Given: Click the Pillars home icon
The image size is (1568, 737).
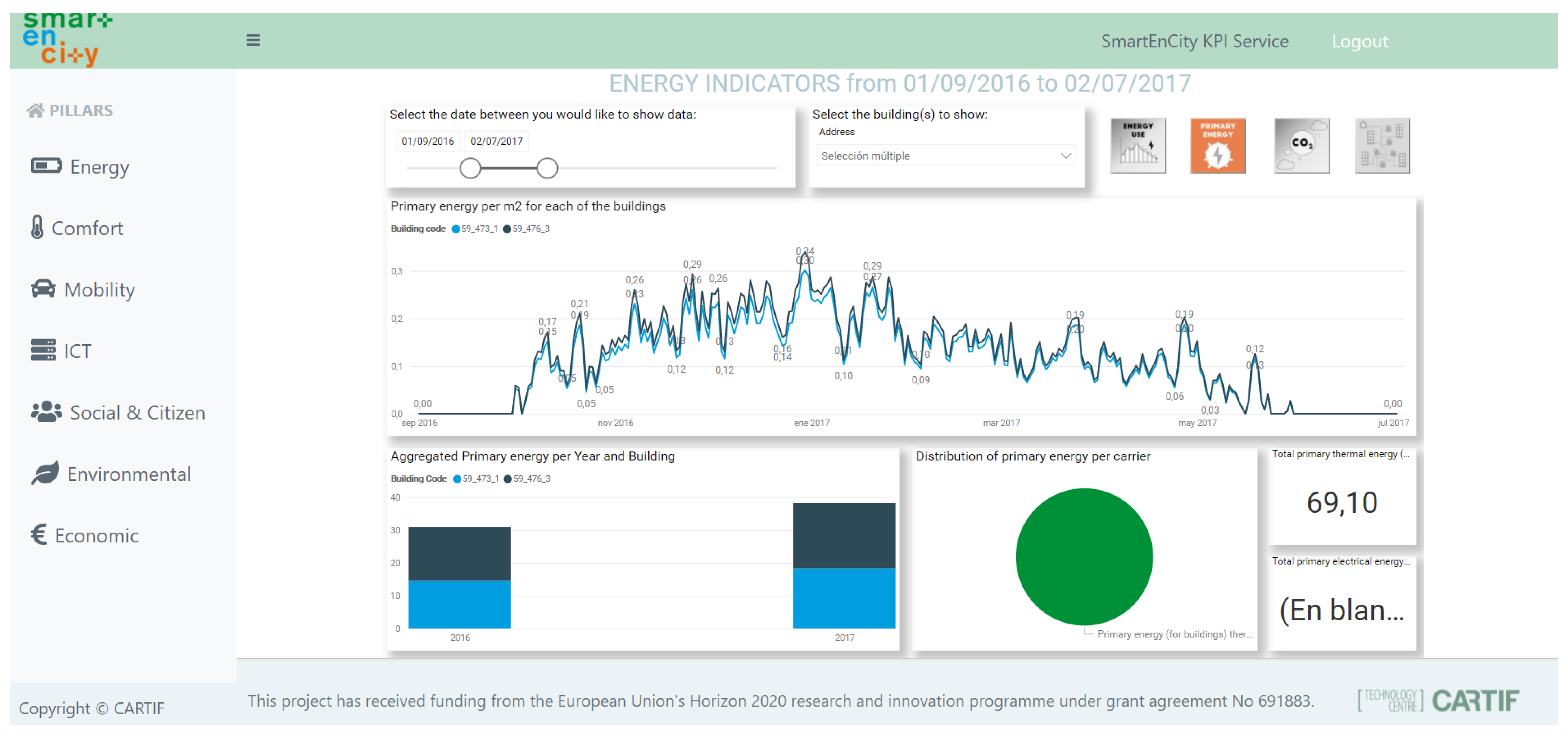Looking at the screenshot, I should (x=35, y=110).
